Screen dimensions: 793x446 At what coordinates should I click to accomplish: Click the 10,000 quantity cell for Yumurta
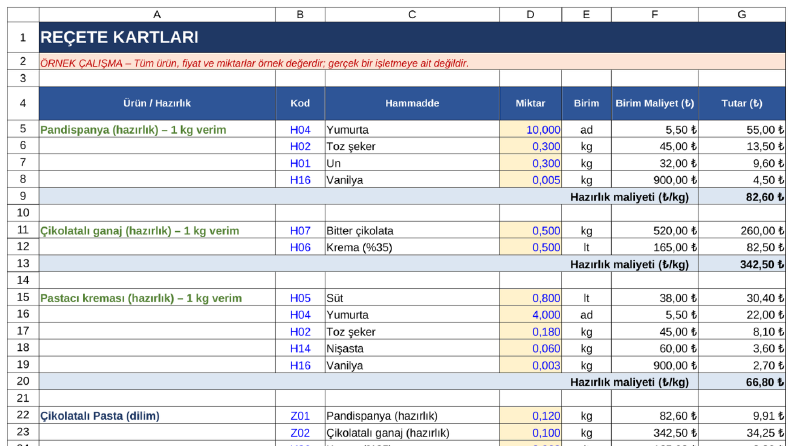(530, 129)
